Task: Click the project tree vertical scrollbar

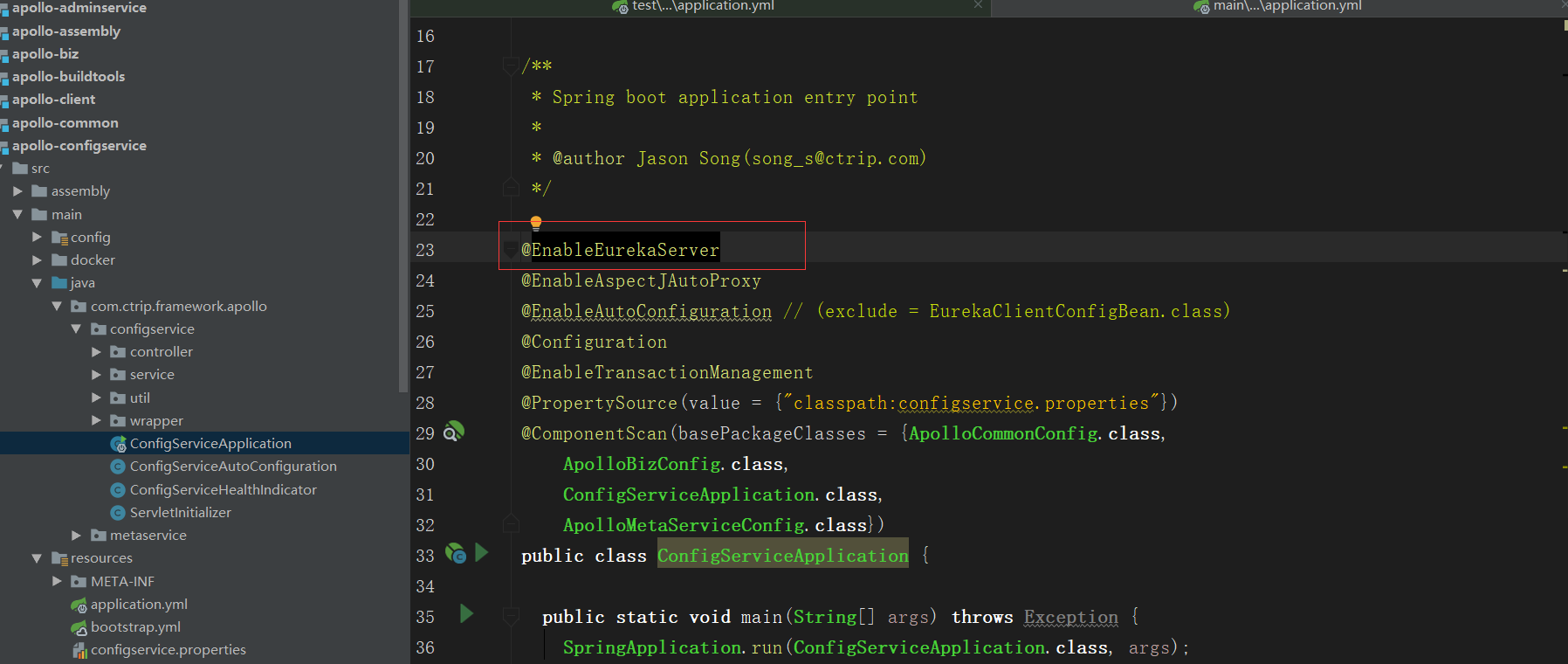Action: pos(403,197)
